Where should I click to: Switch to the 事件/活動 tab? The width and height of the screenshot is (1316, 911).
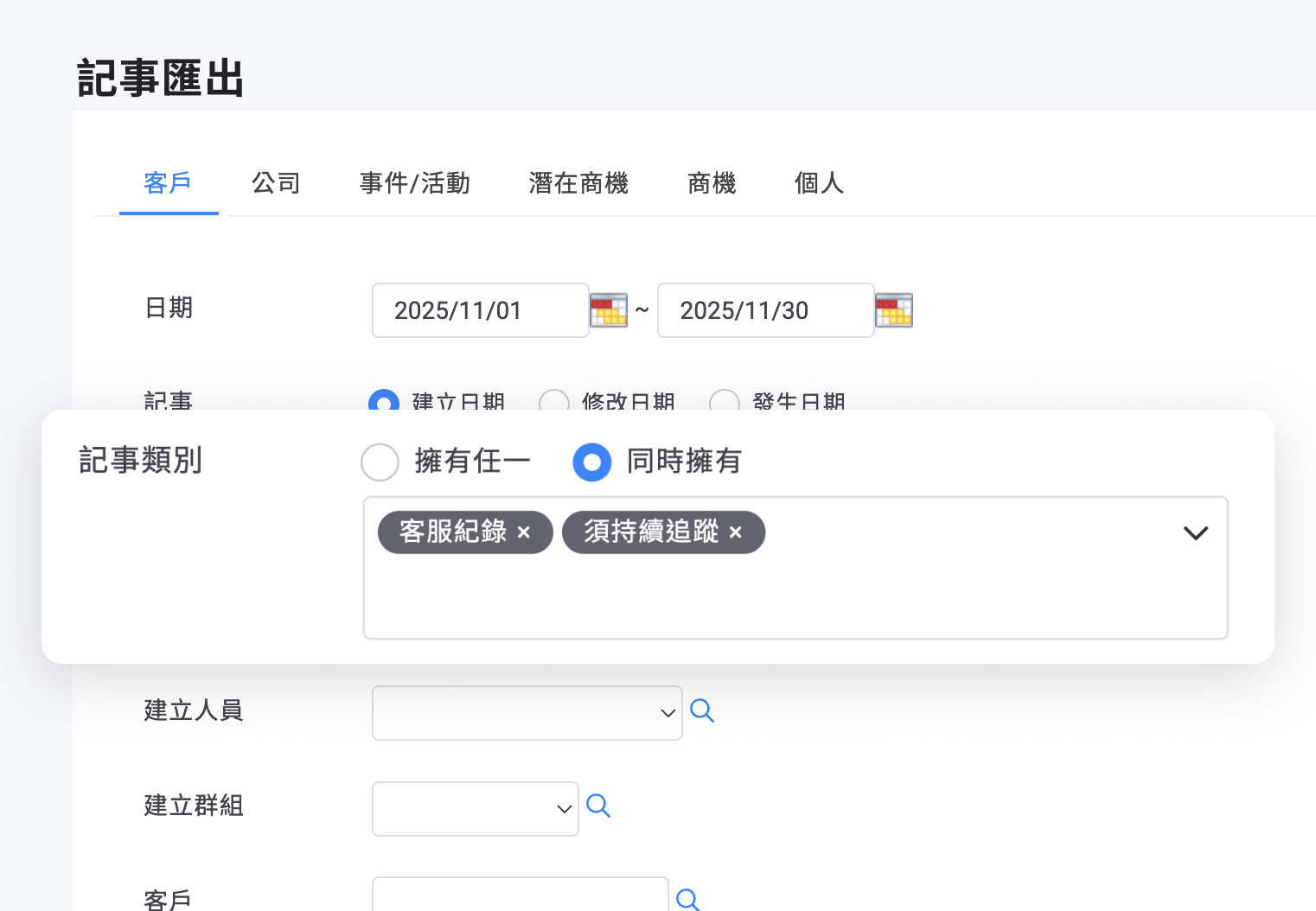tap(414, 183)
